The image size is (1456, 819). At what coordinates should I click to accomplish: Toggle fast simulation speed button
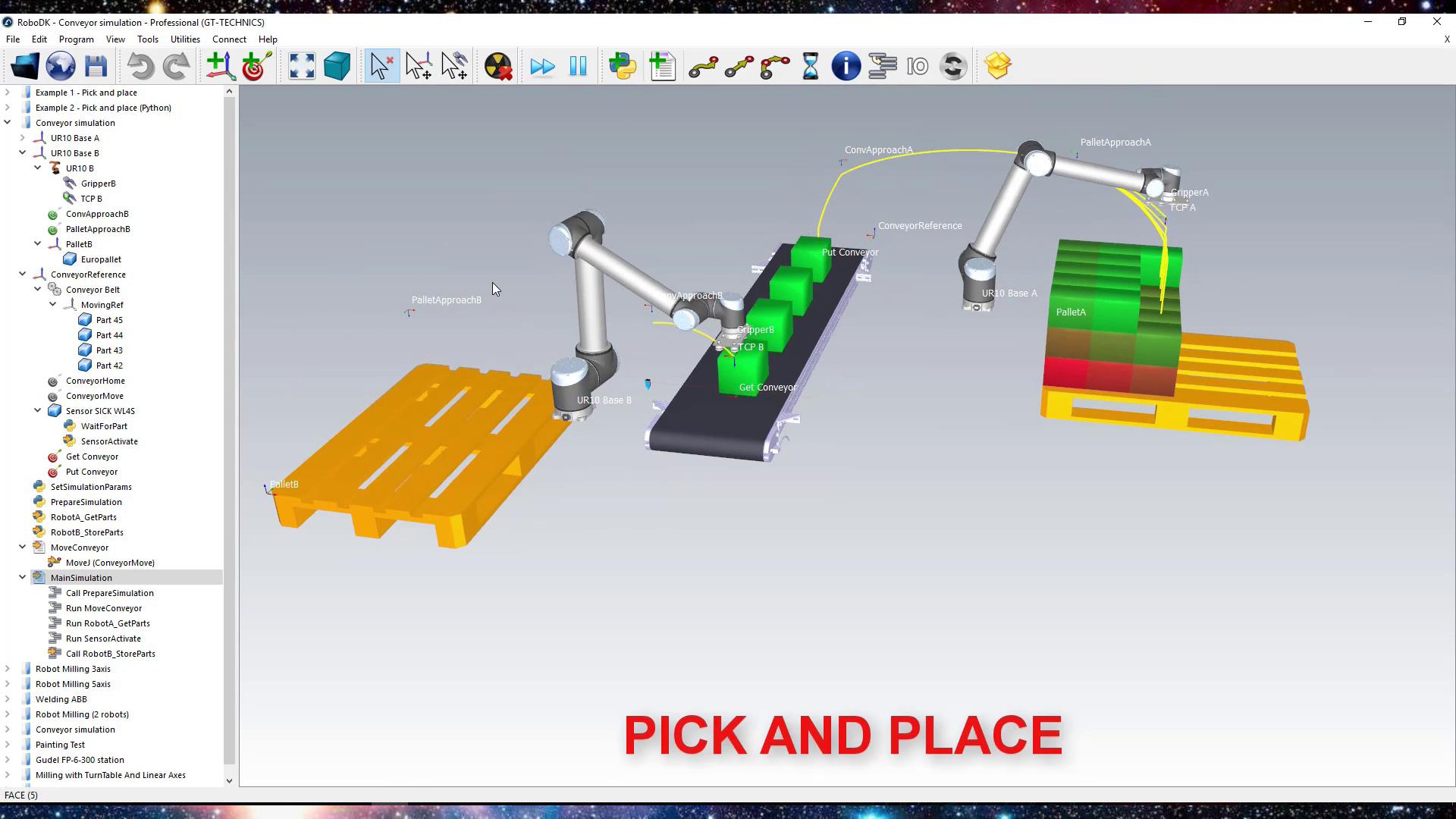pos(542,67)
